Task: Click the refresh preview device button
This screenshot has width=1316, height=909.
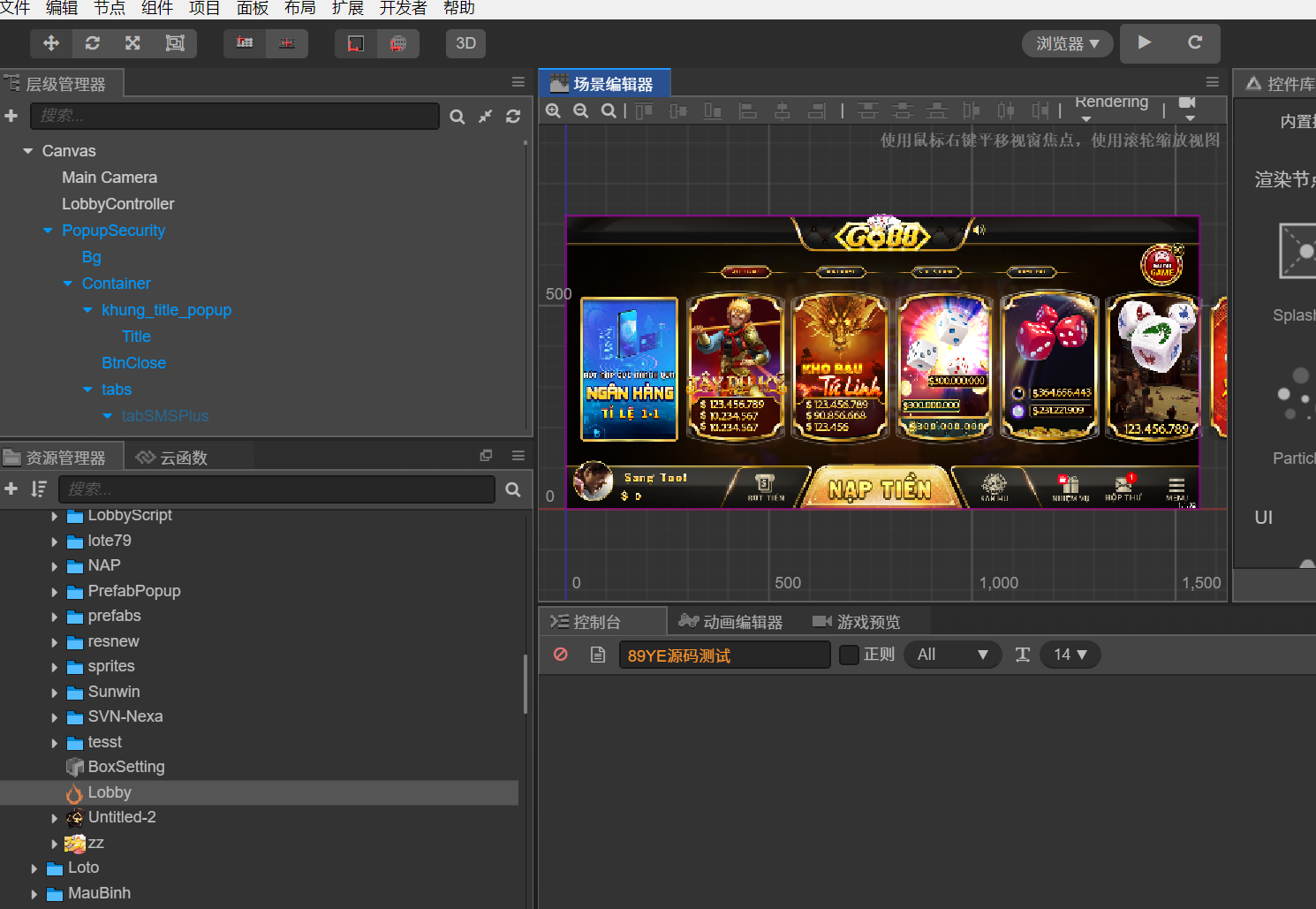Action: point(1195,42)
